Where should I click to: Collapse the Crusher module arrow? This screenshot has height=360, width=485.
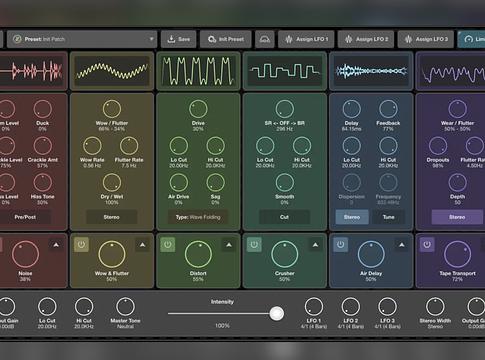click(315, 245)
